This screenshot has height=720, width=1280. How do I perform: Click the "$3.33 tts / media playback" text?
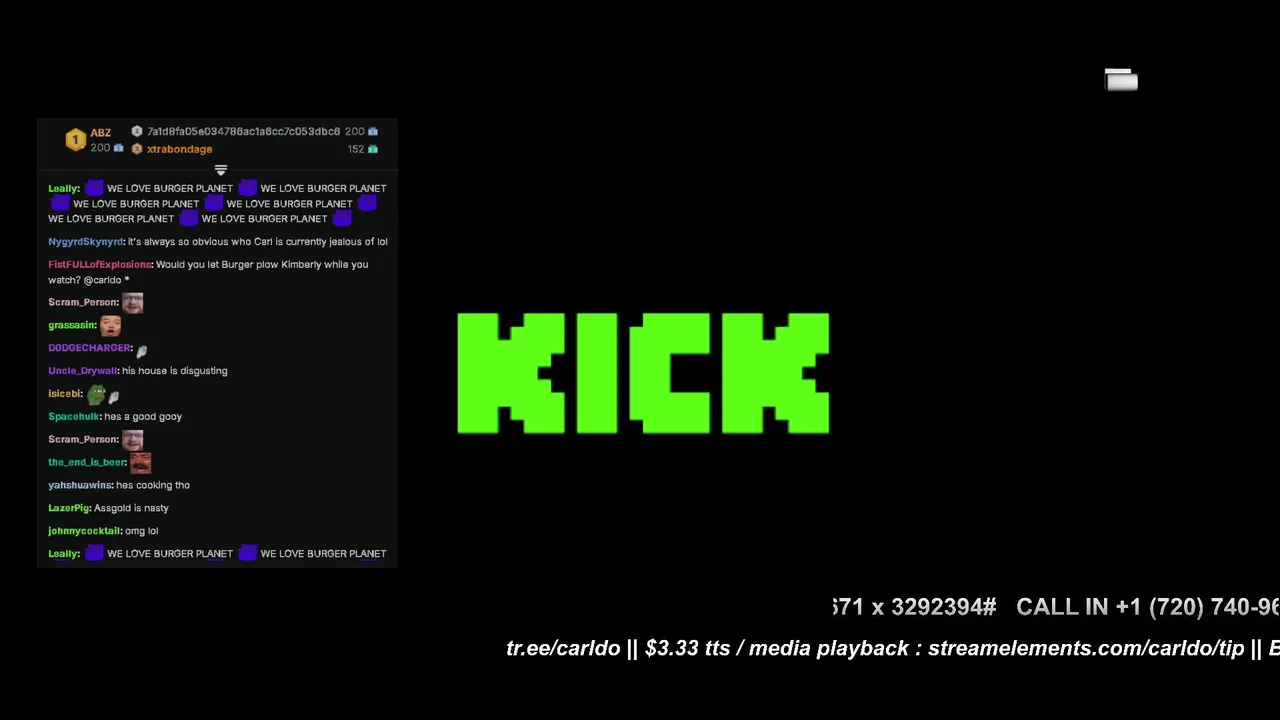tap(777, 648)
